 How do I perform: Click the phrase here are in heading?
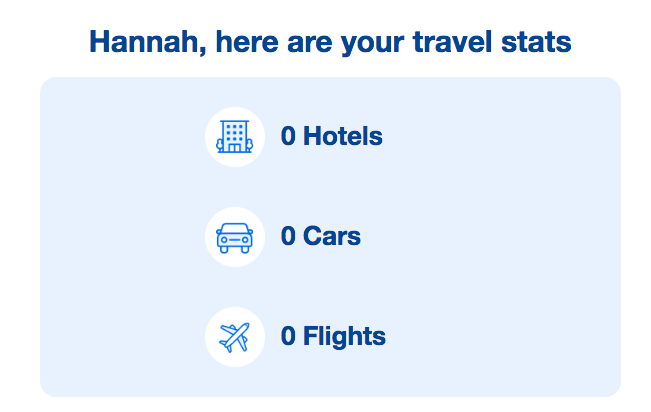tap(274, 42)
